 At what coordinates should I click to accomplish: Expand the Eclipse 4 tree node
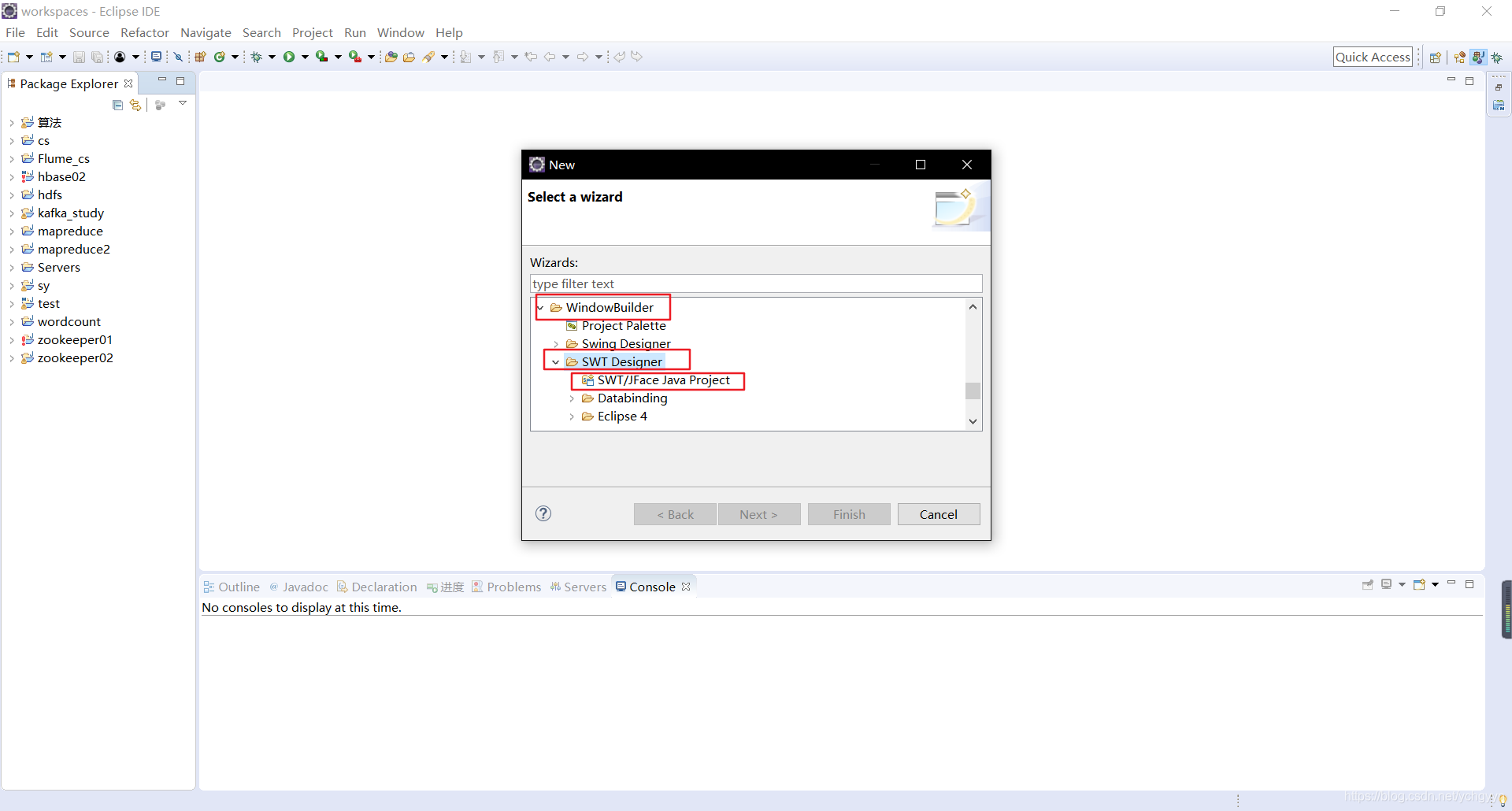[x=572, y=417]
